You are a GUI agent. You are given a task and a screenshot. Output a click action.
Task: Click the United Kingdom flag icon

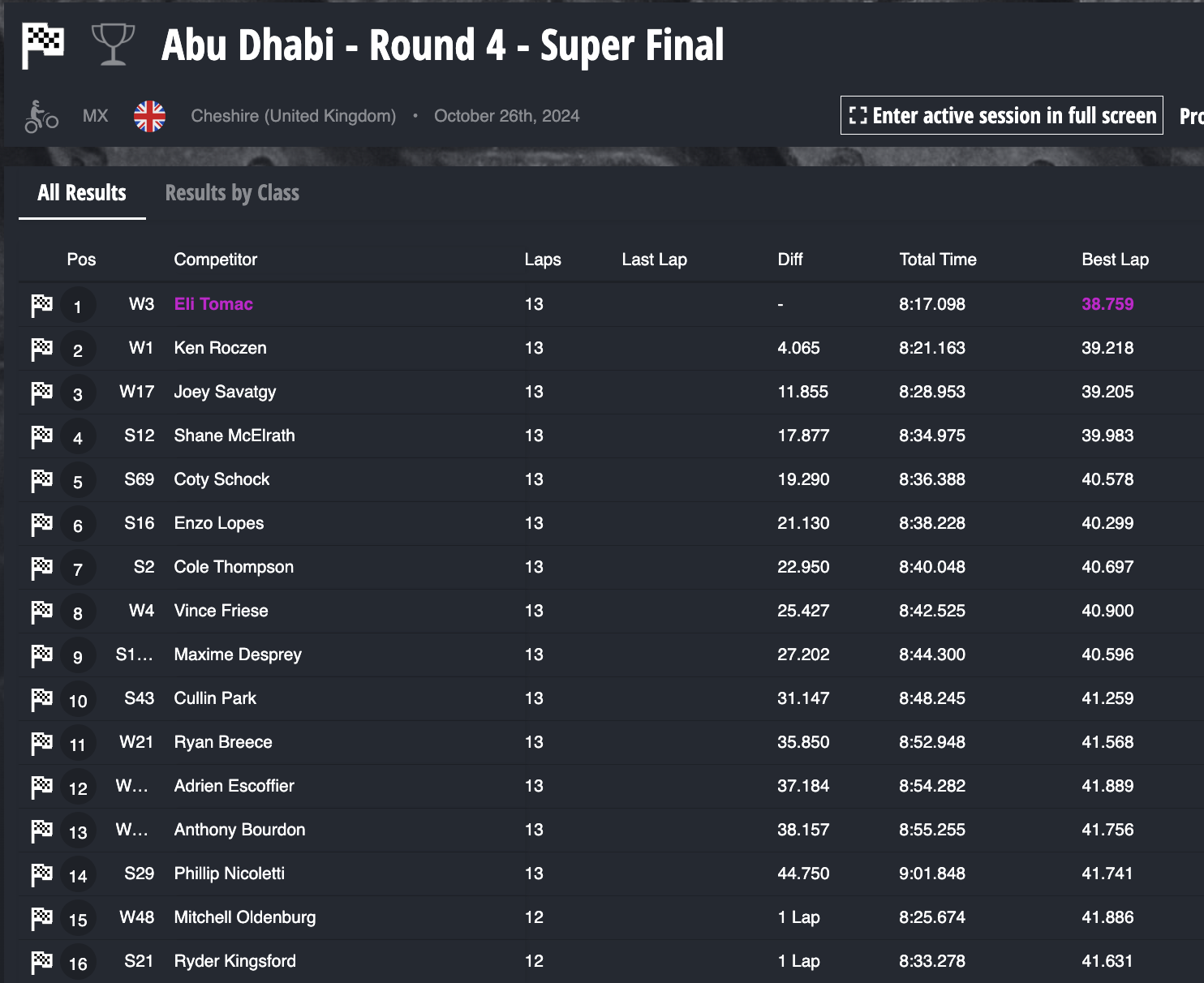[x=149, y=116]
